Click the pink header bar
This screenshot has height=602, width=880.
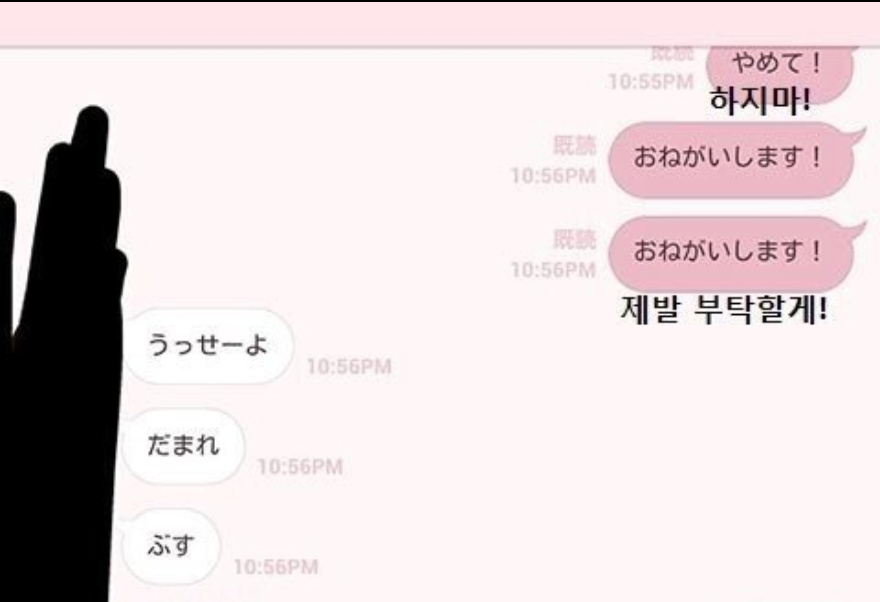click(440, 25)
